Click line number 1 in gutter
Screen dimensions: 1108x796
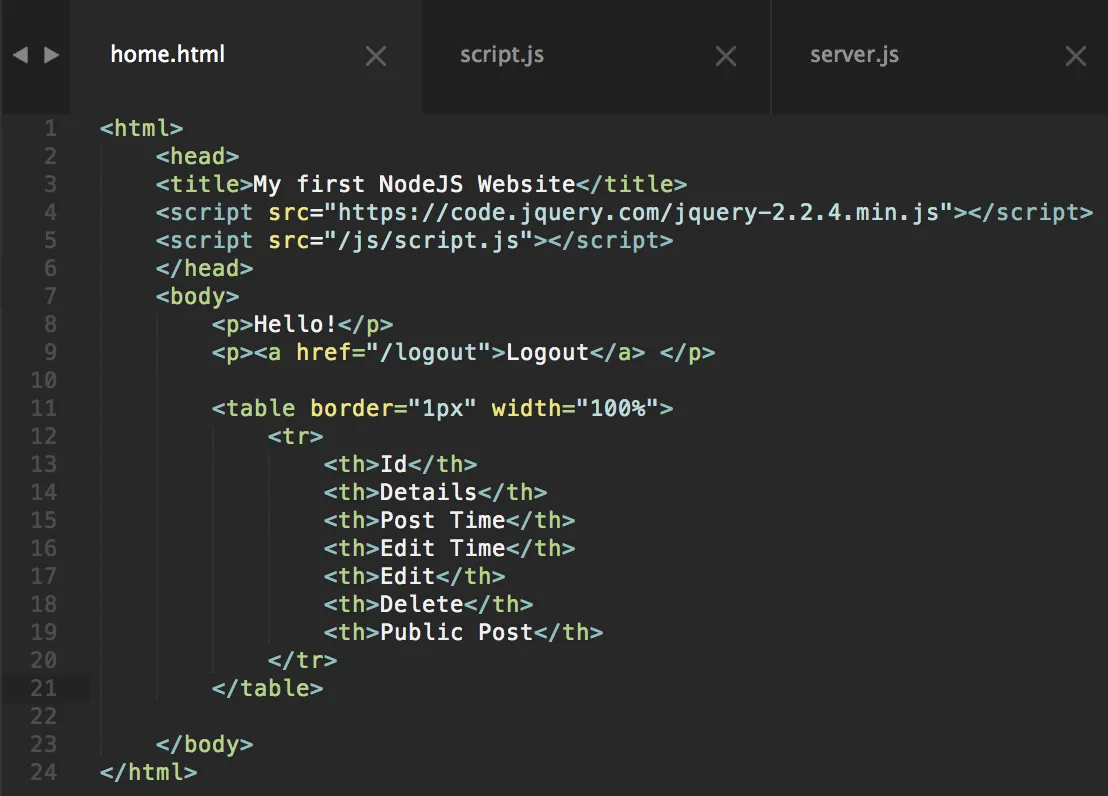pyautogui.click(x=50, y=129)
